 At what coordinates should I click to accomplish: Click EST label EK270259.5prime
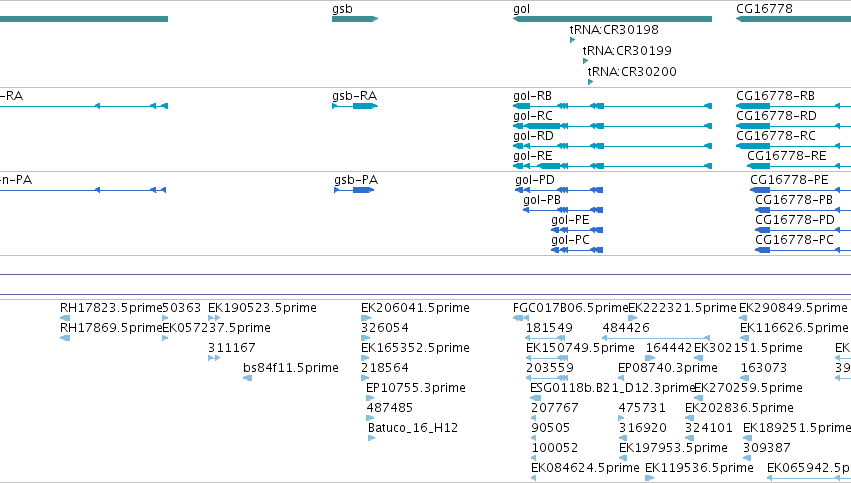(x=748, y=389)
